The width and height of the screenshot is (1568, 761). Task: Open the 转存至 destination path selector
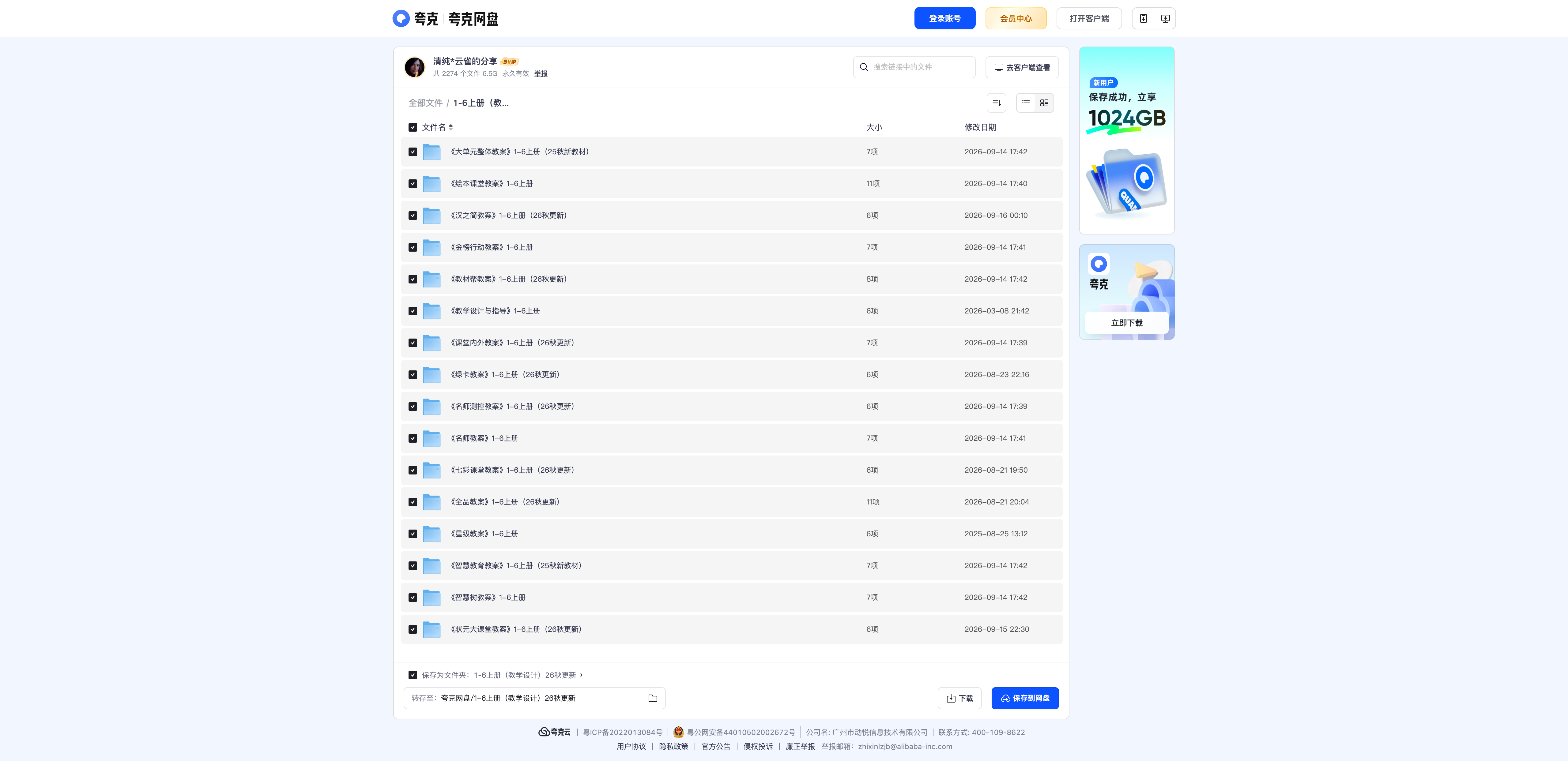click(534, 698)
